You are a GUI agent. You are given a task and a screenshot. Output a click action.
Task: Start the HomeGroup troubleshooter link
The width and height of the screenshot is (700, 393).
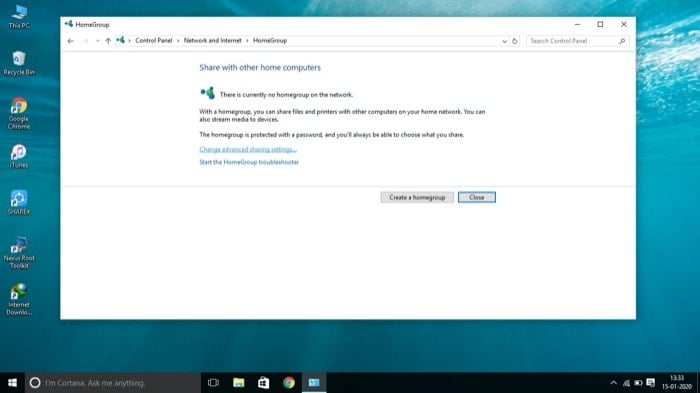[x=249, y=162]
